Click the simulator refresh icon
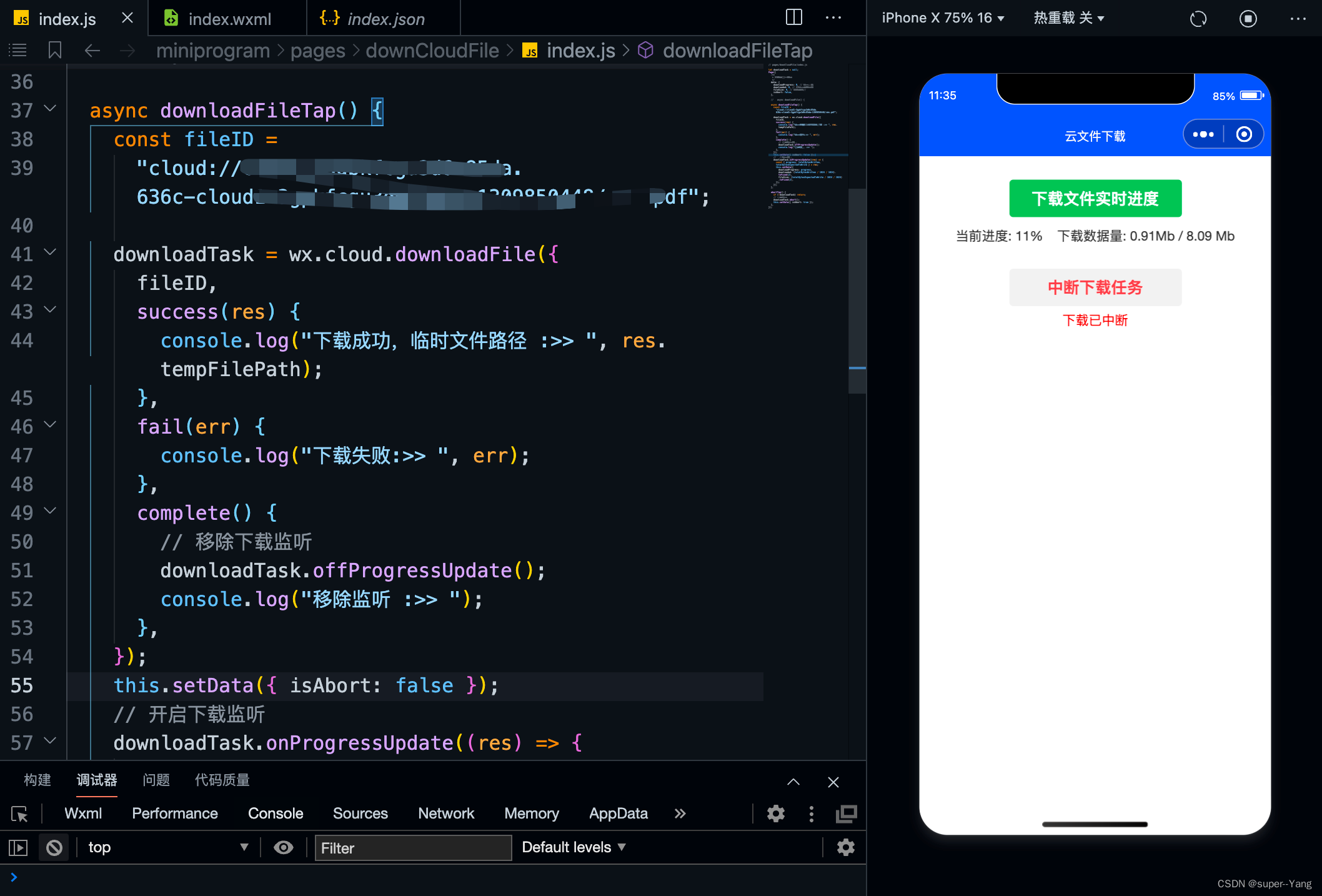1322x896 pixels. coord(1198,18)
